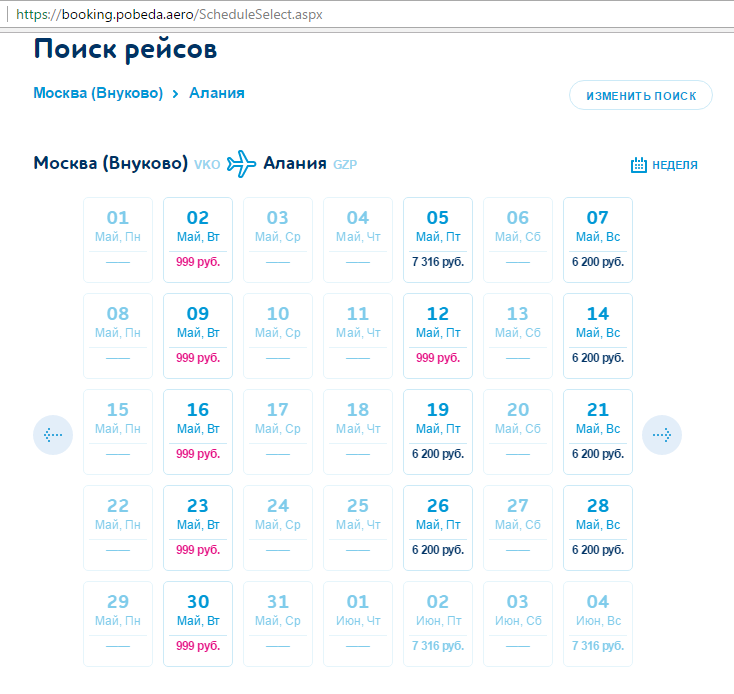Click the next dates right arrow
This screenshot has height=694, width=734.
(661, 435)
